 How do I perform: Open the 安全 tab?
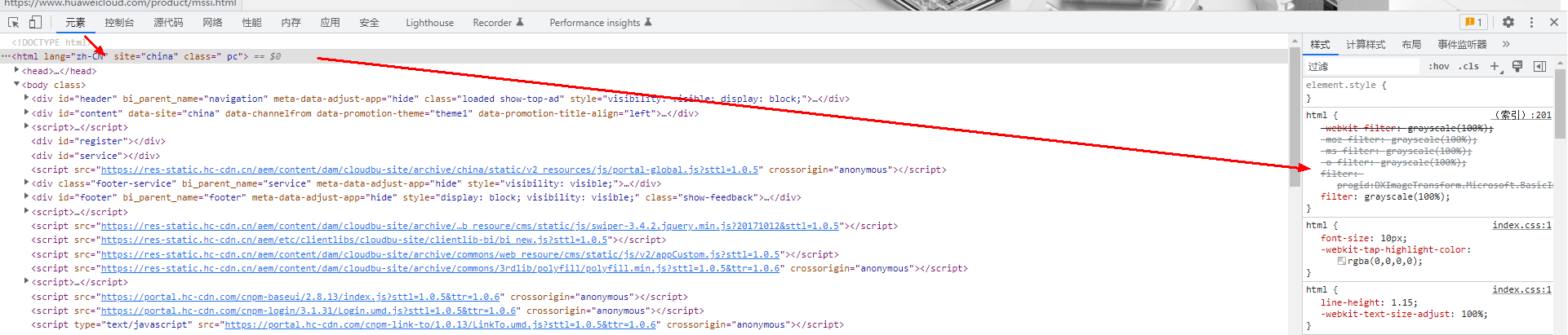point(369,23)
